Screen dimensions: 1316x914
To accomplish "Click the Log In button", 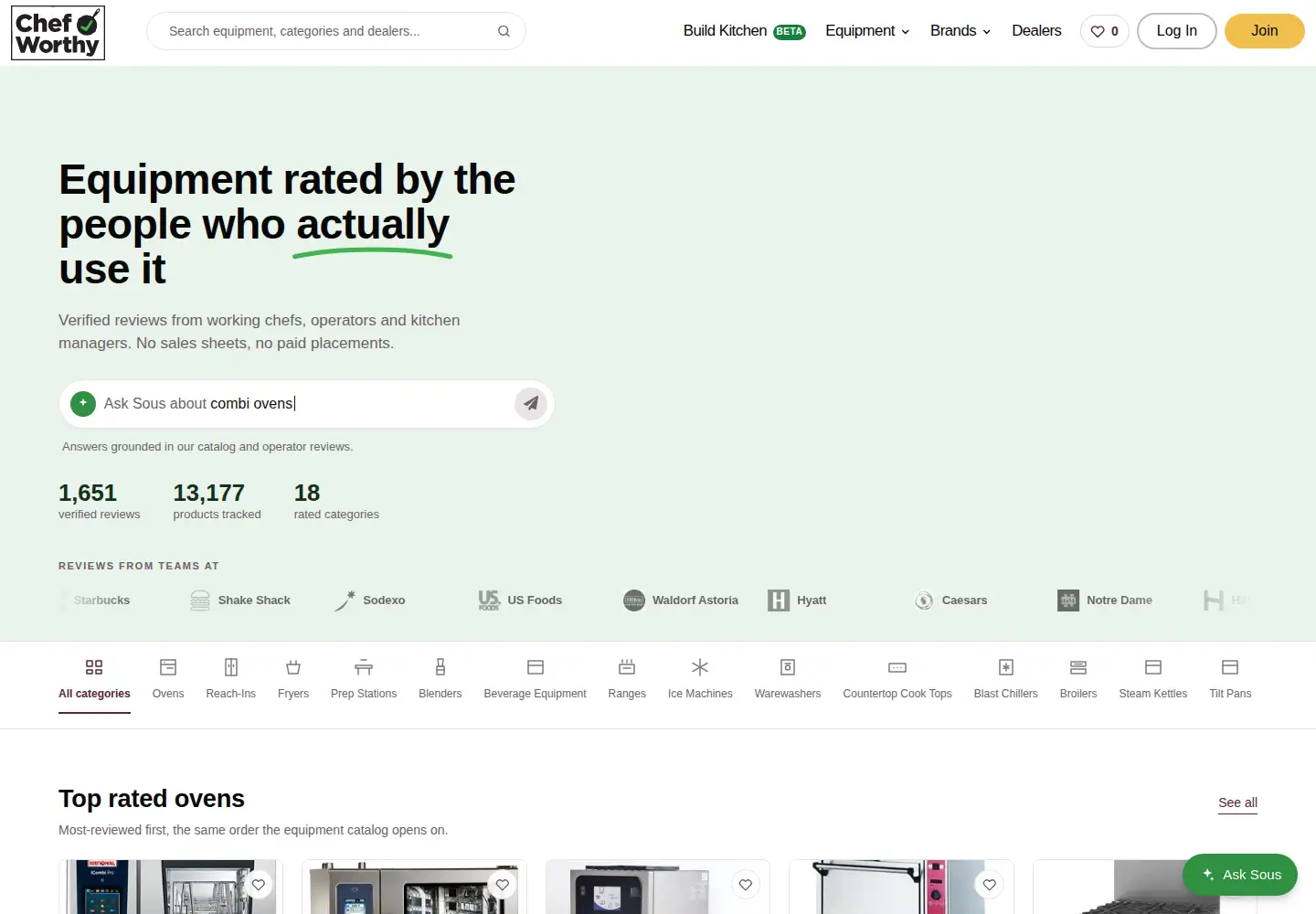I will pyautogui.click(x=1177, y=31).
